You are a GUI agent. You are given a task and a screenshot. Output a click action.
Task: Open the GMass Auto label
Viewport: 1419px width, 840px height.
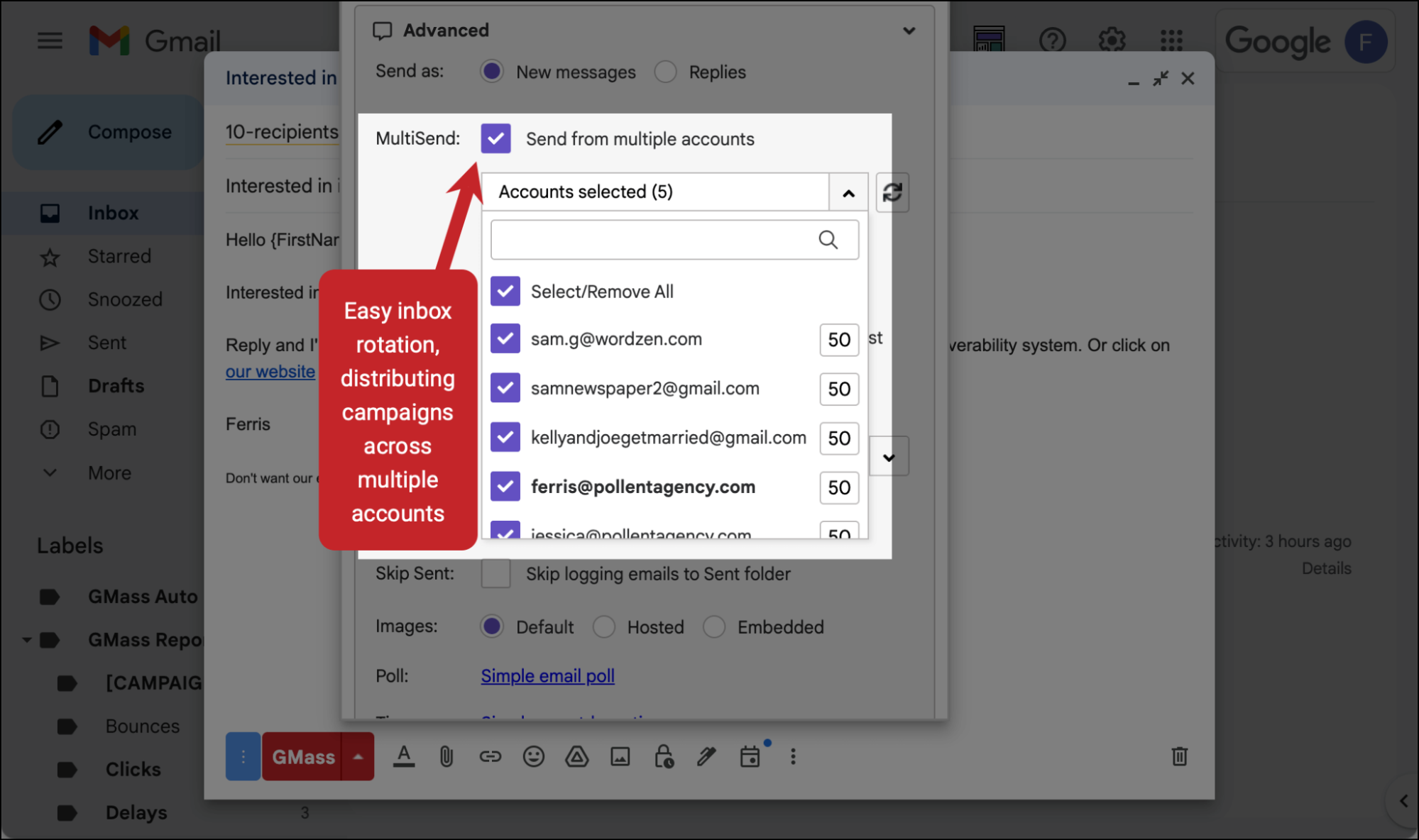pos(143,597)
